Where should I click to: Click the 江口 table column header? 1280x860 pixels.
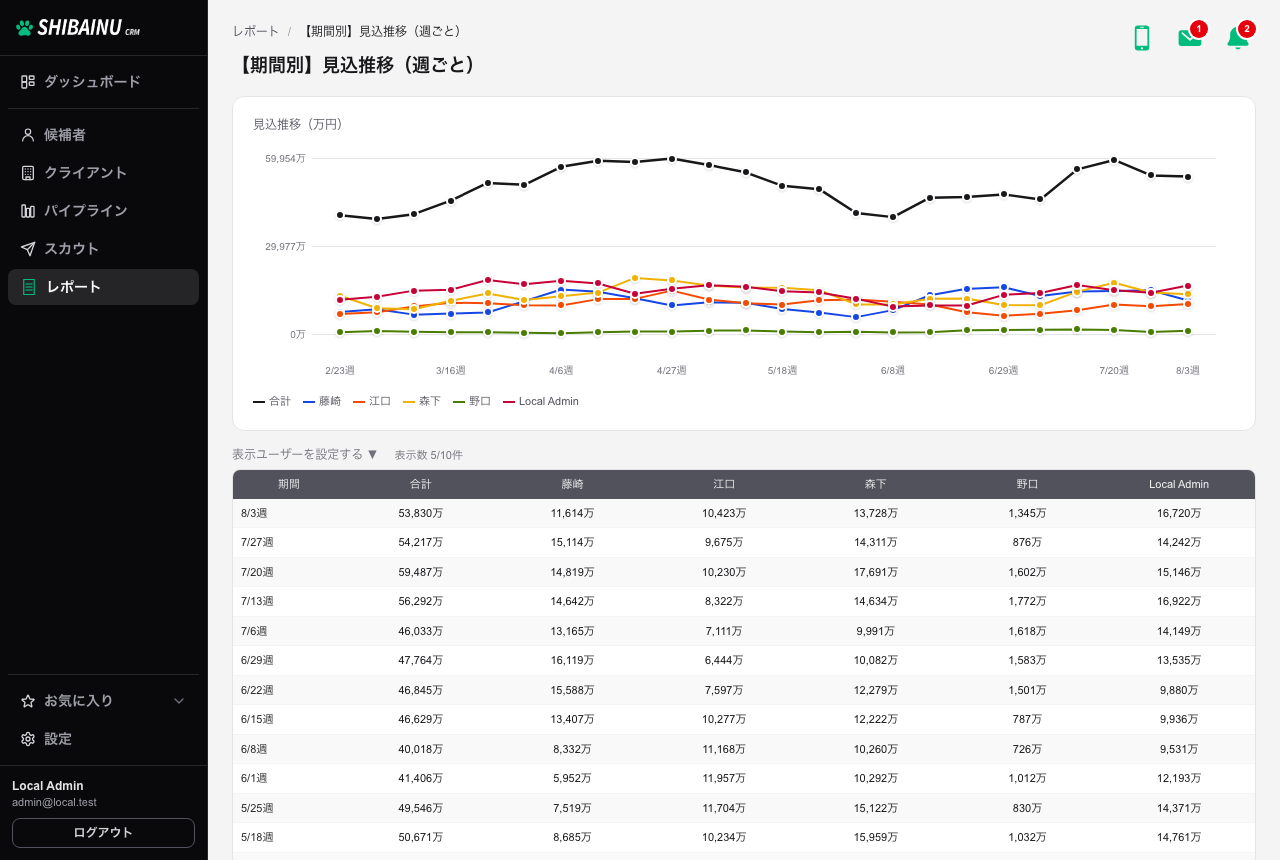[724, 484]
